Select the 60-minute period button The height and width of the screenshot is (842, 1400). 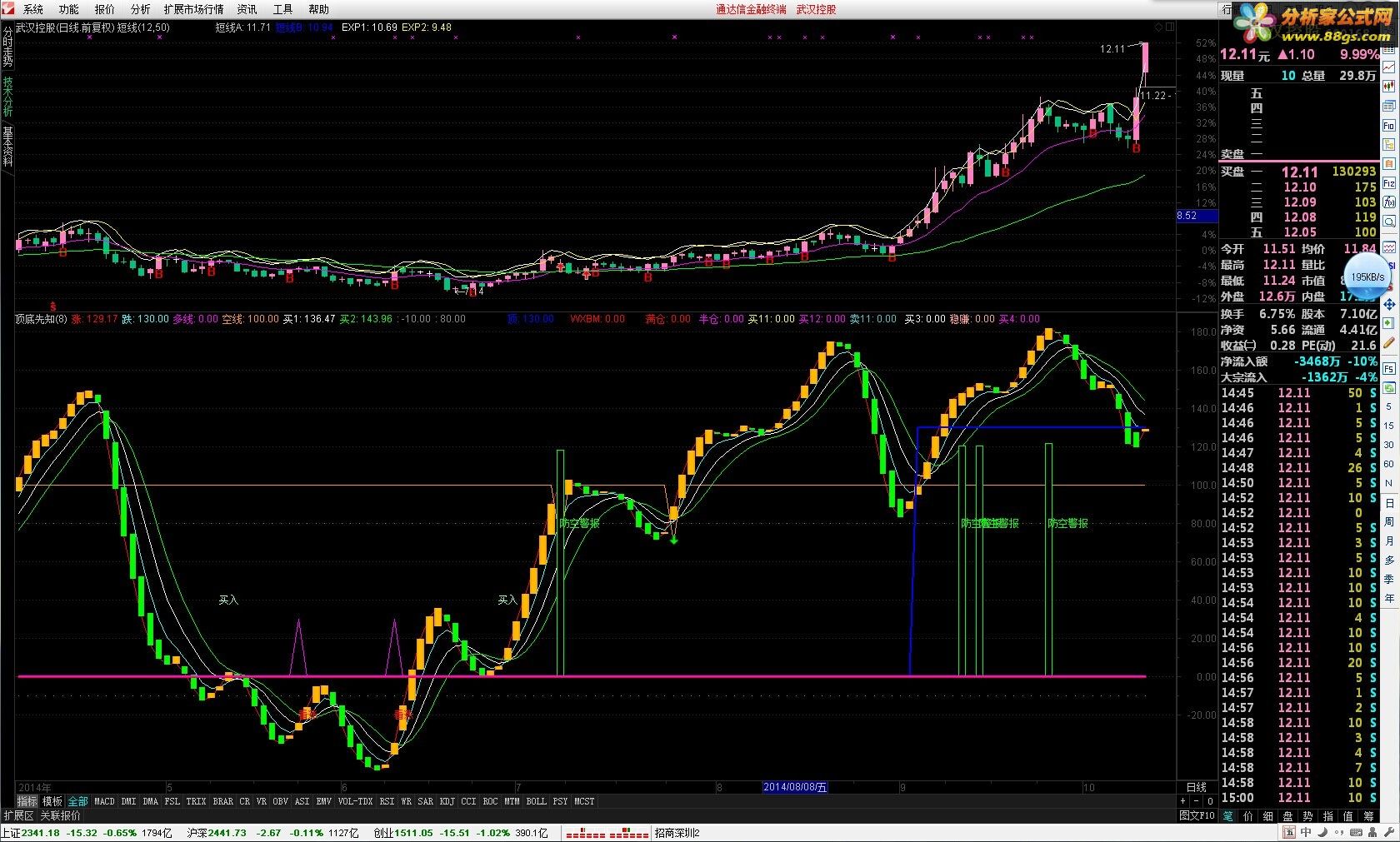[1389, 464]
